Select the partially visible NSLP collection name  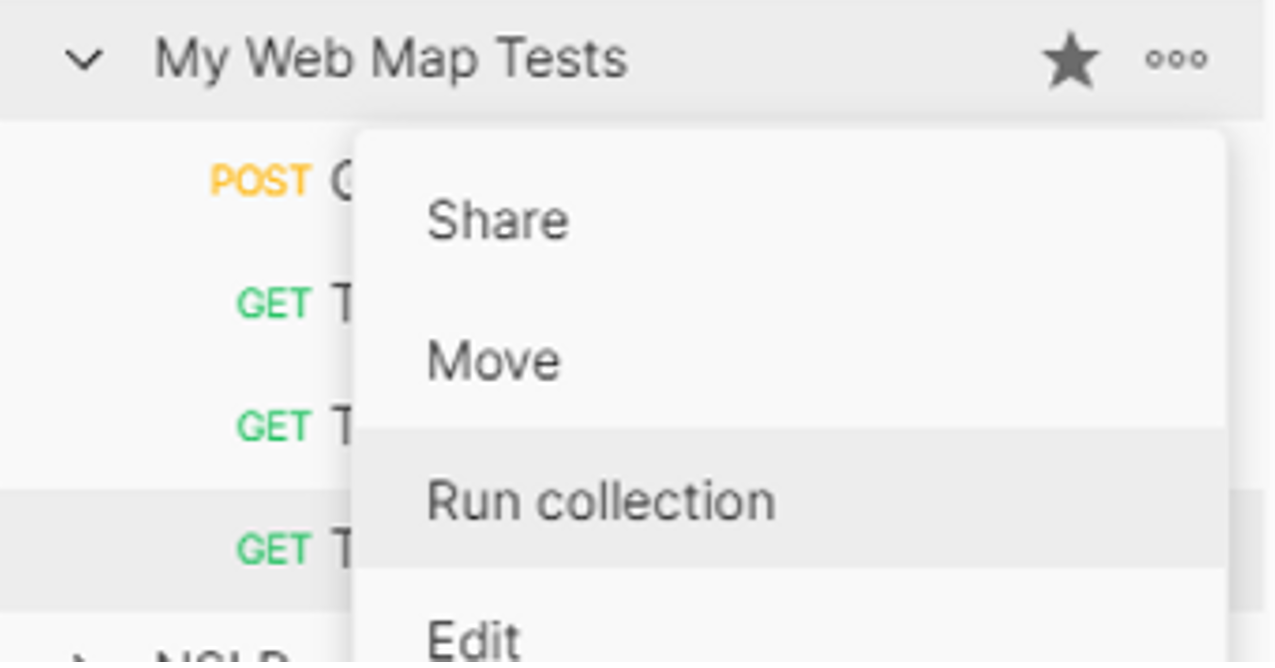pos(222,660)
